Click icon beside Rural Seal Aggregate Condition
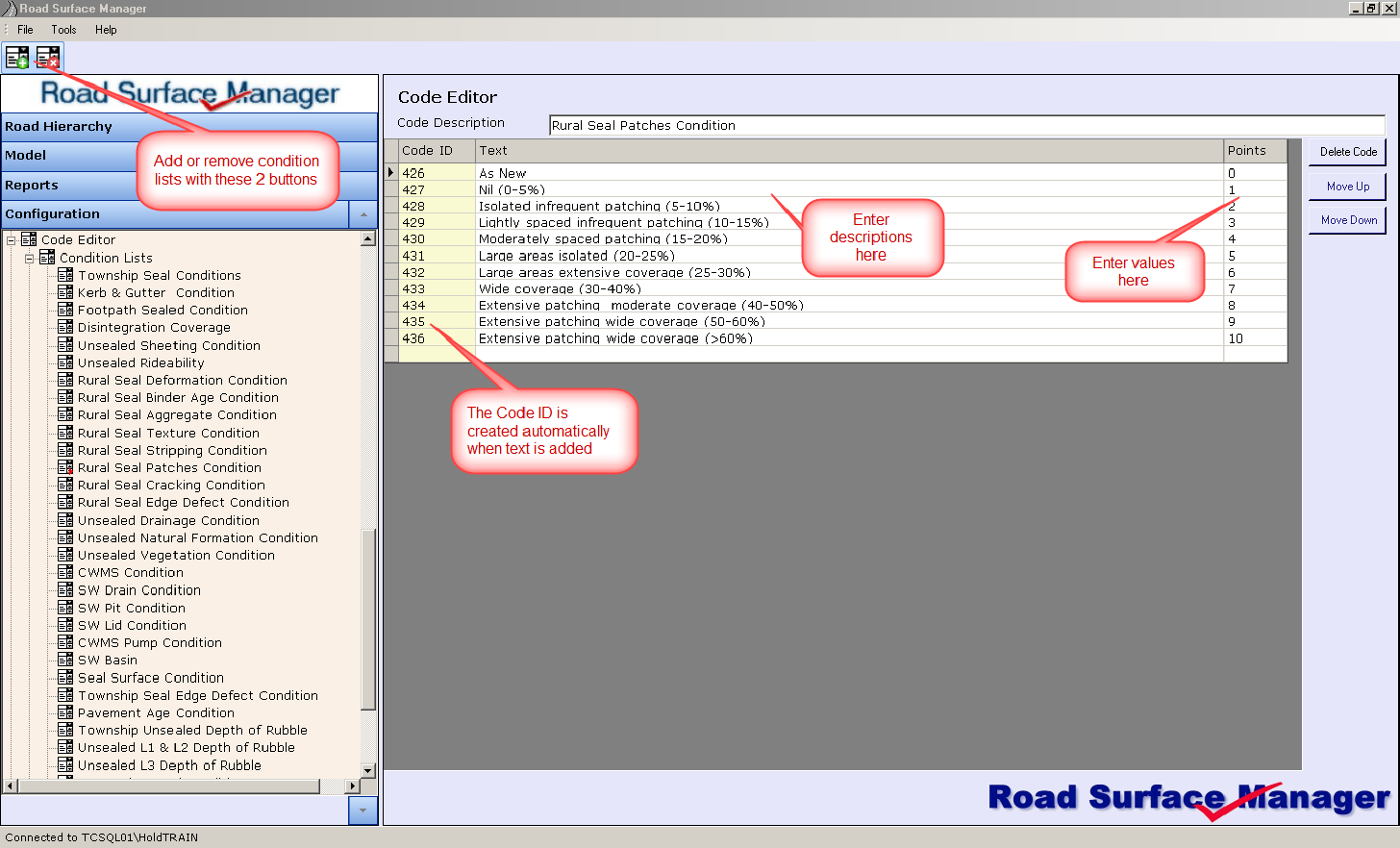Viewport: 1400px width, 848px height. click(65, 414)
